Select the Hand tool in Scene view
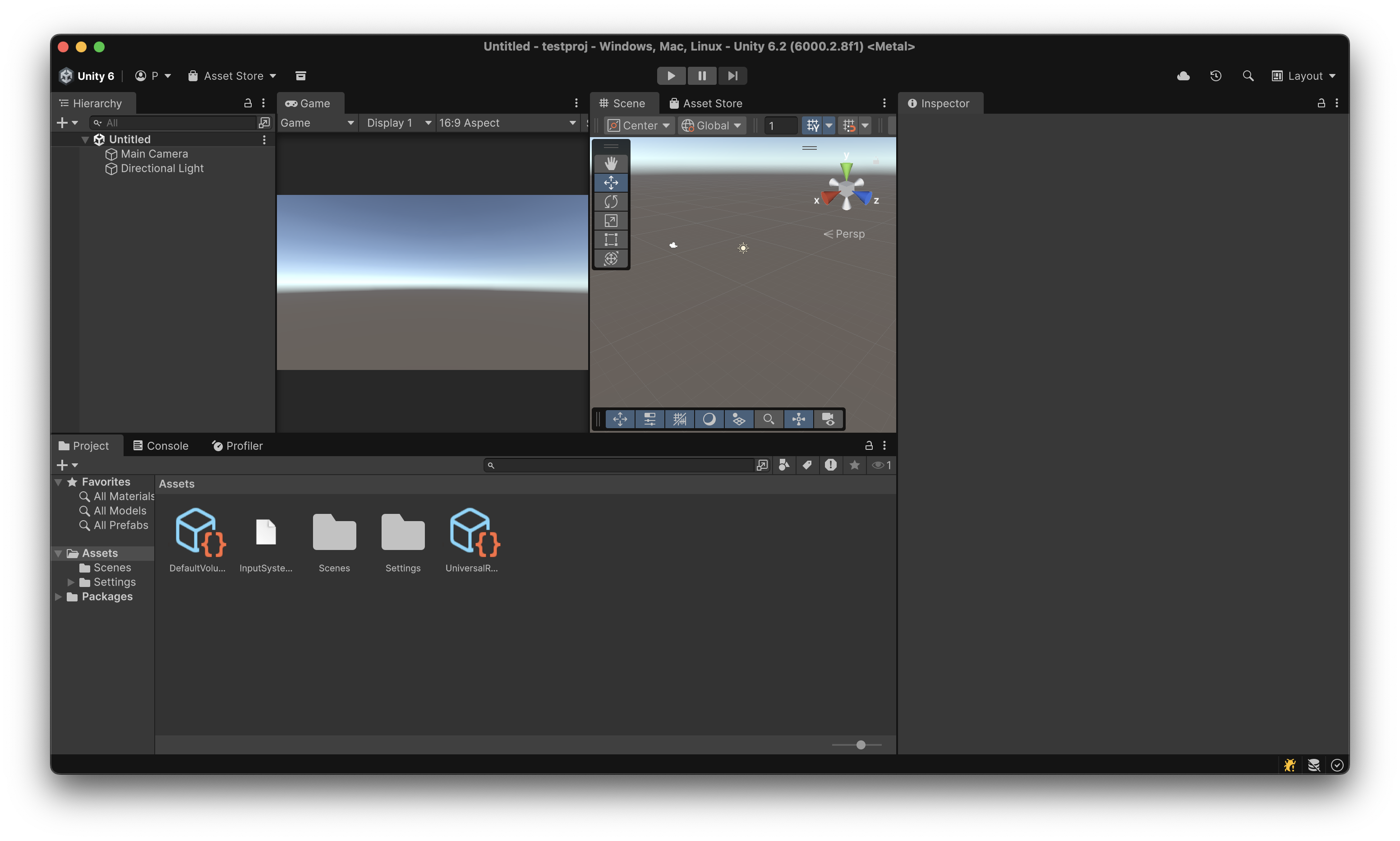The image size is (1400, 841). [611, 164]
